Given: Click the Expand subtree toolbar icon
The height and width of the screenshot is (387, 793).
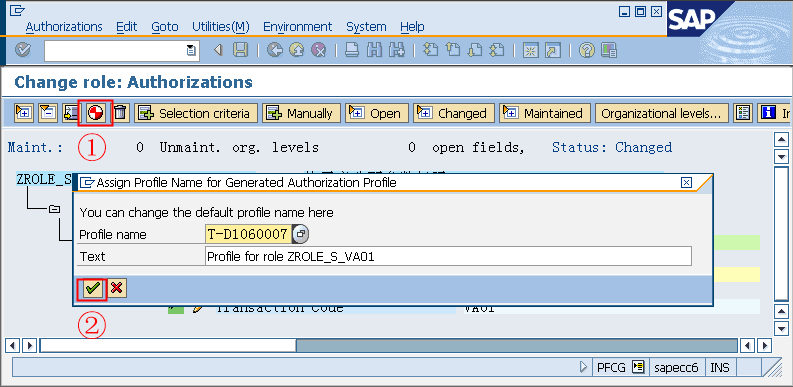Looking at the screenshot, I should pyautogui.click(x=24, y=113).
